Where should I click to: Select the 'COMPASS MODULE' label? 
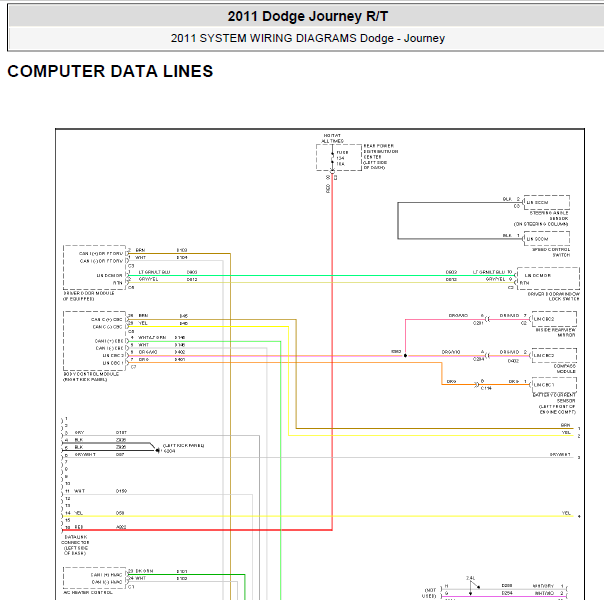(x=564, y=369)
